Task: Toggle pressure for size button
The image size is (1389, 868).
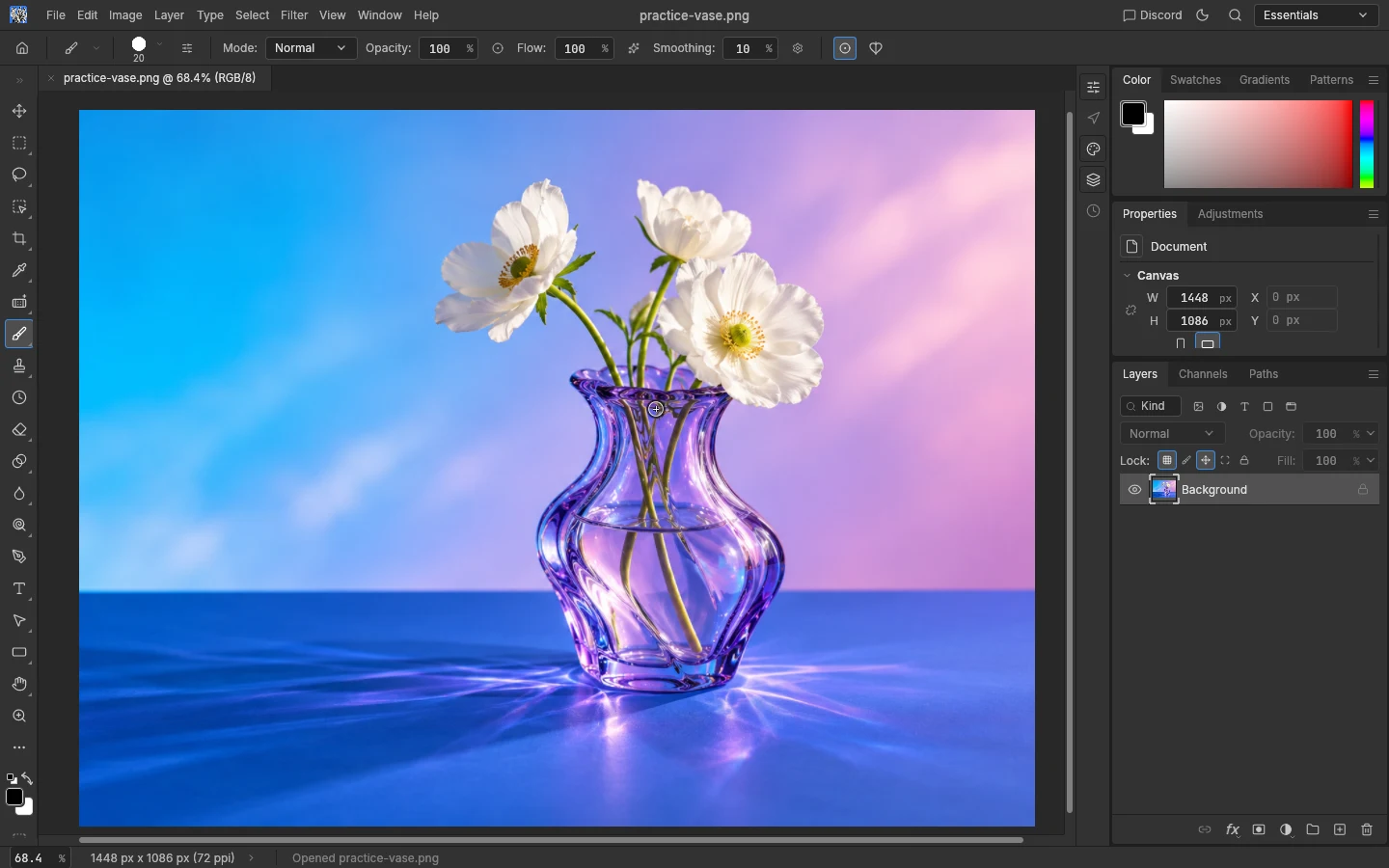Action: [845, 48]
